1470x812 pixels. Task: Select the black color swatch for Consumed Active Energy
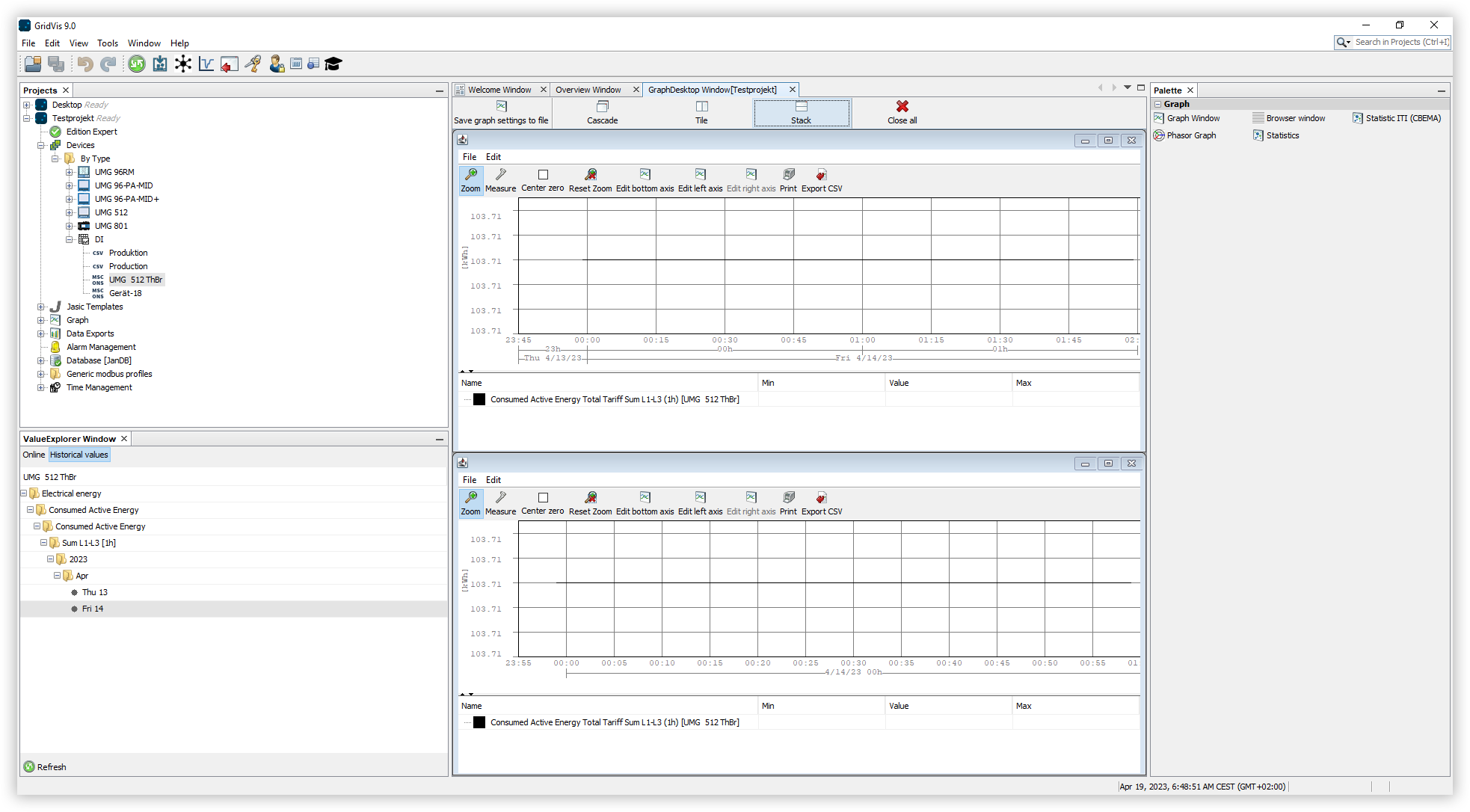(x=479, y=399)
